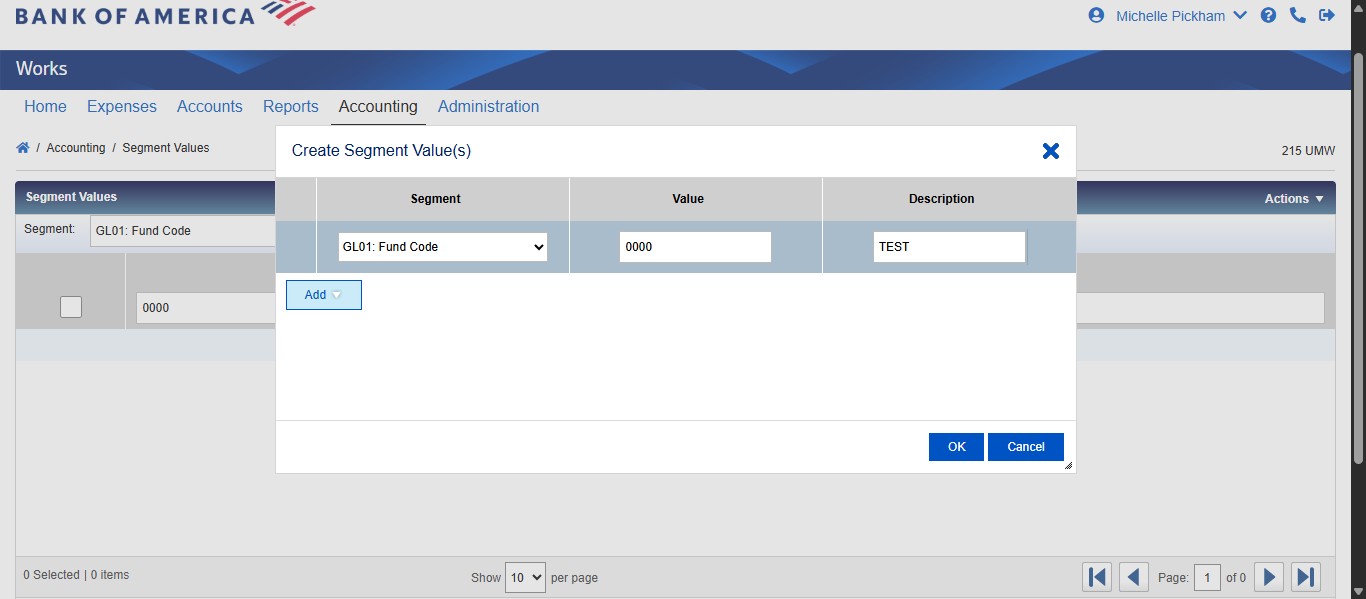Open the Segment dropdown showing GL01: Fund Code
Image resolution: width=1366 pixels, height=599 pixels.
443,246
